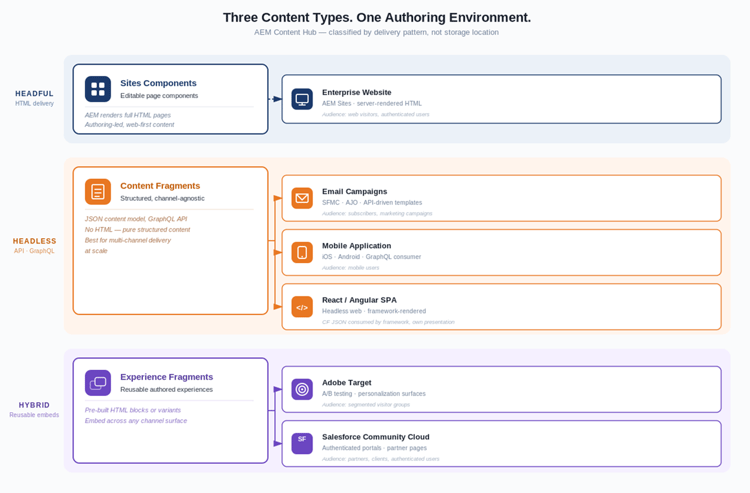Screen dimensions: 750x493
Task: Click the Adobe Target title
Action: (x=346, y=383)
